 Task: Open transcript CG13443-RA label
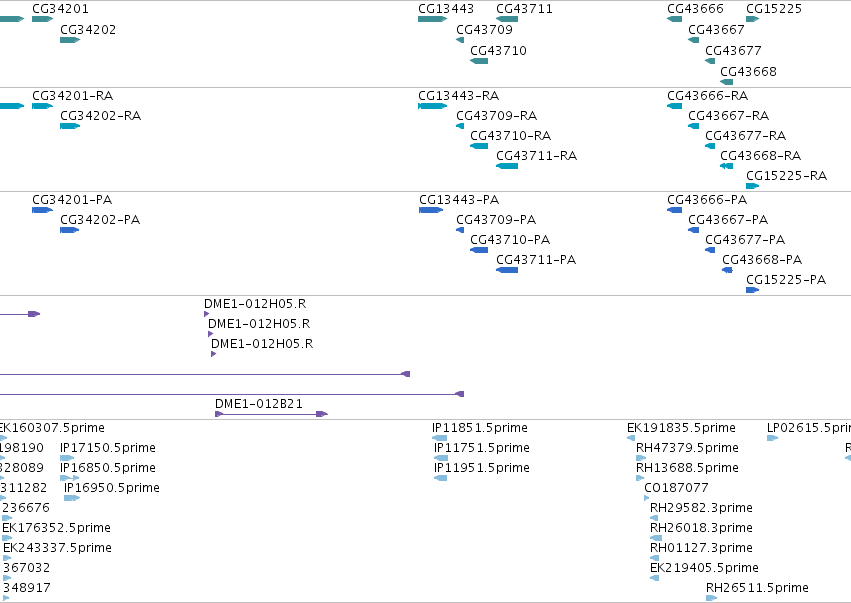pos(459,96)
